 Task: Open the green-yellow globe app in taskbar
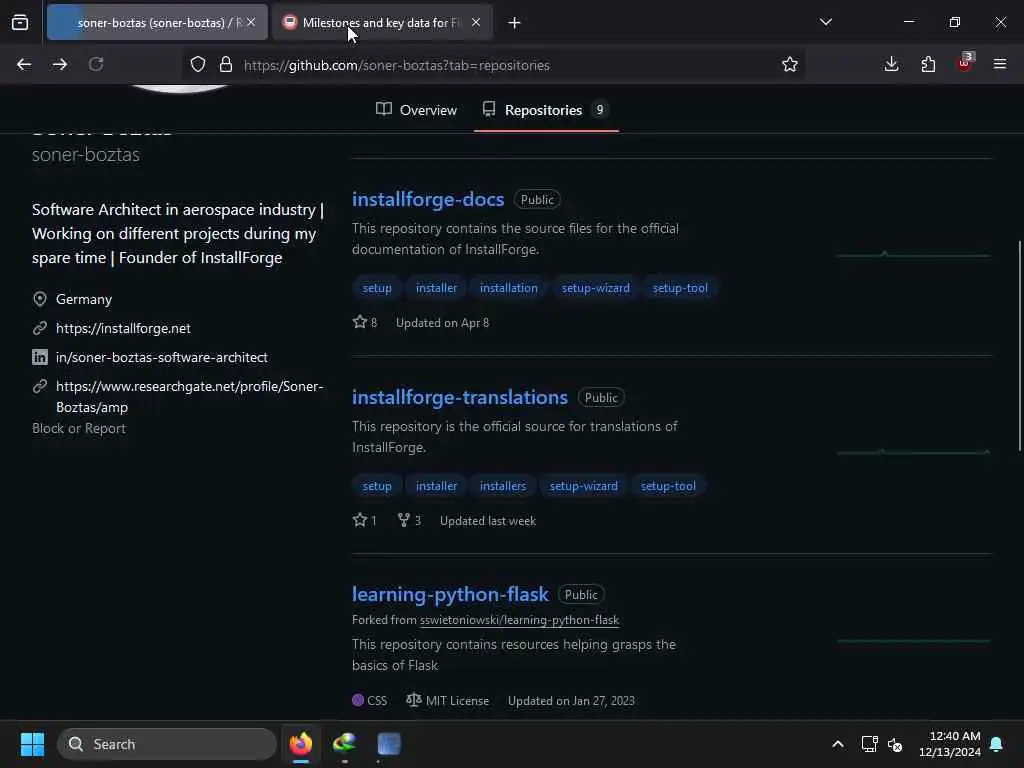345,744
